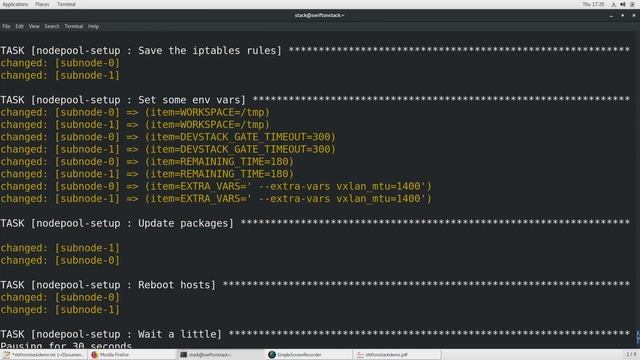640x360 pixels.
Task: Click the clock showing Thu 17:29
Action: tap(593, 4)
